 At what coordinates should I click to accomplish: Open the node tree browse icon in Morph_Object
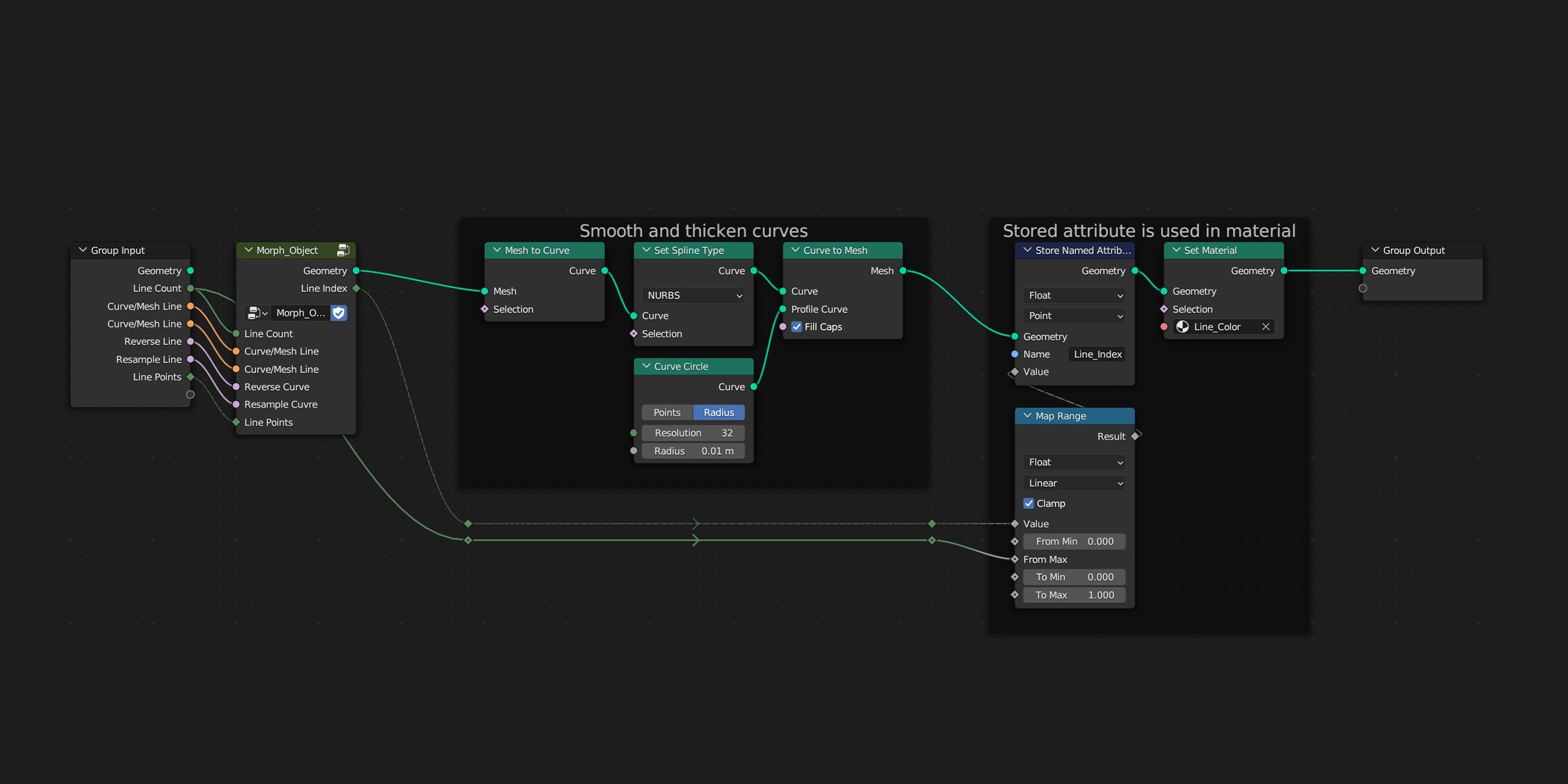coord(257,313)
